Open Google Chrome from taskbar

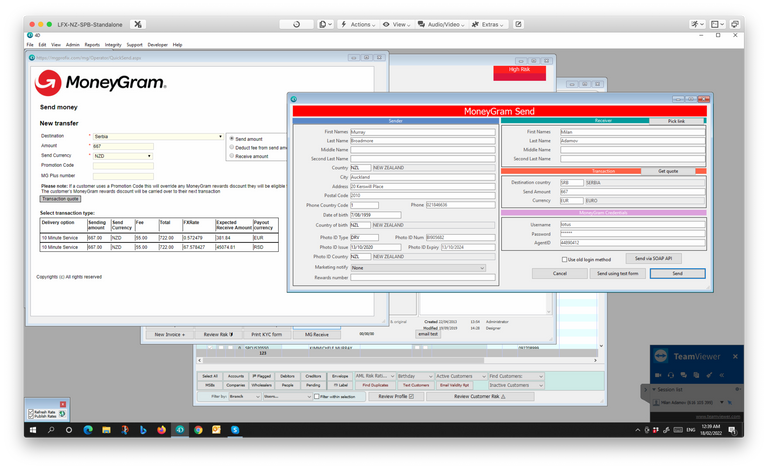[198, 430]
